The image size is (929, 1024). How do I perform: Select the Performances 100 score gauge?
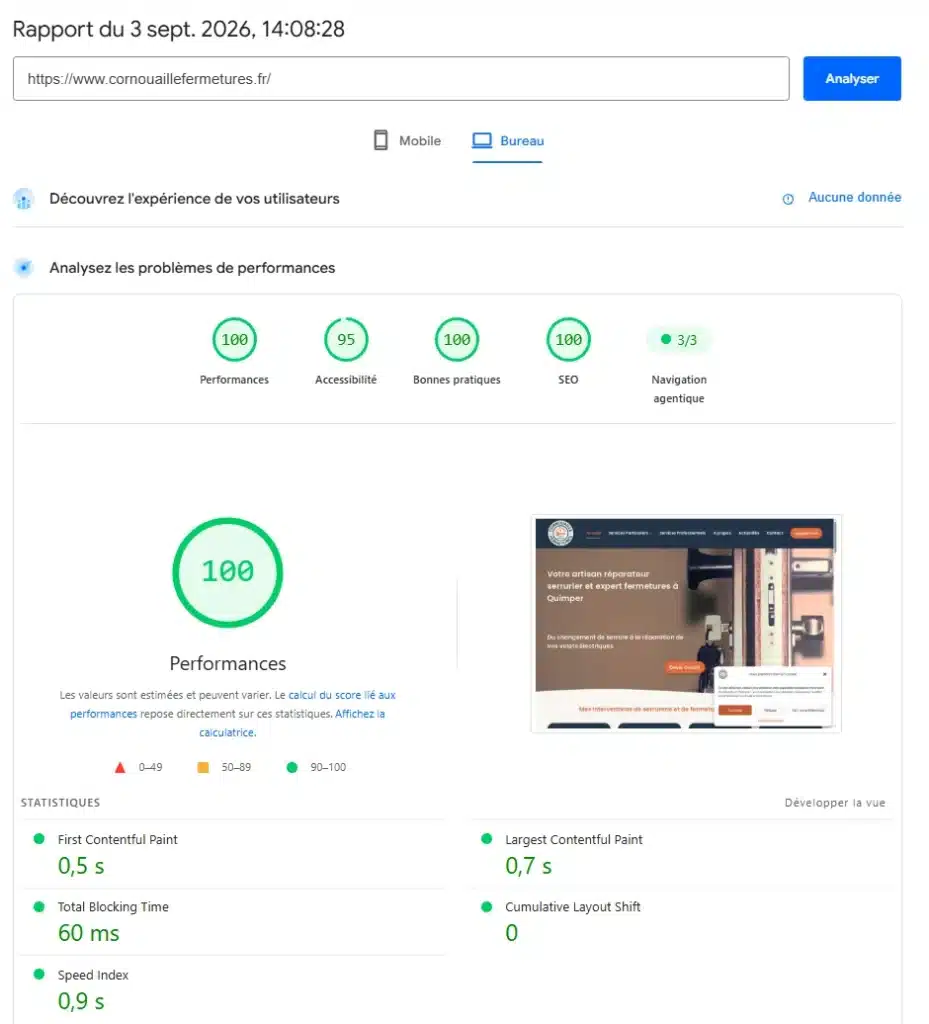234,340
